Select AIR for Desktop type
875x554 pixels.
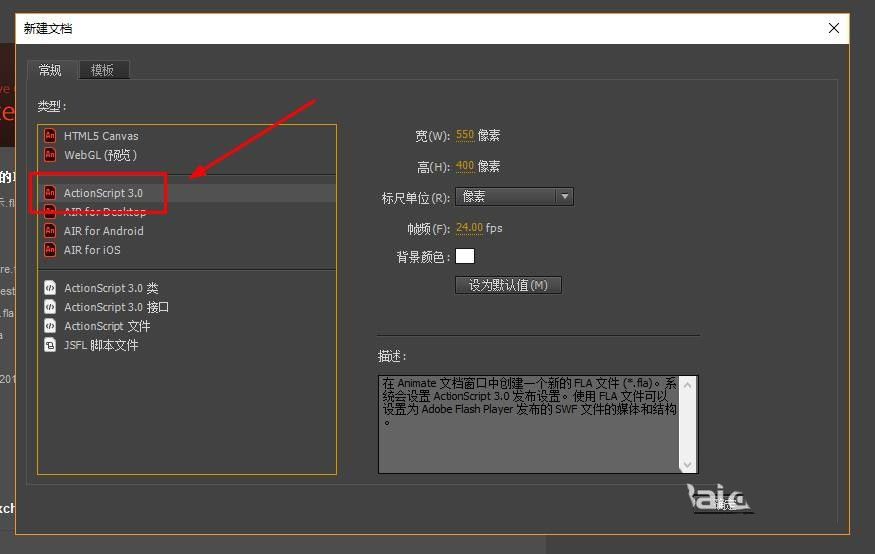[187, 211]
